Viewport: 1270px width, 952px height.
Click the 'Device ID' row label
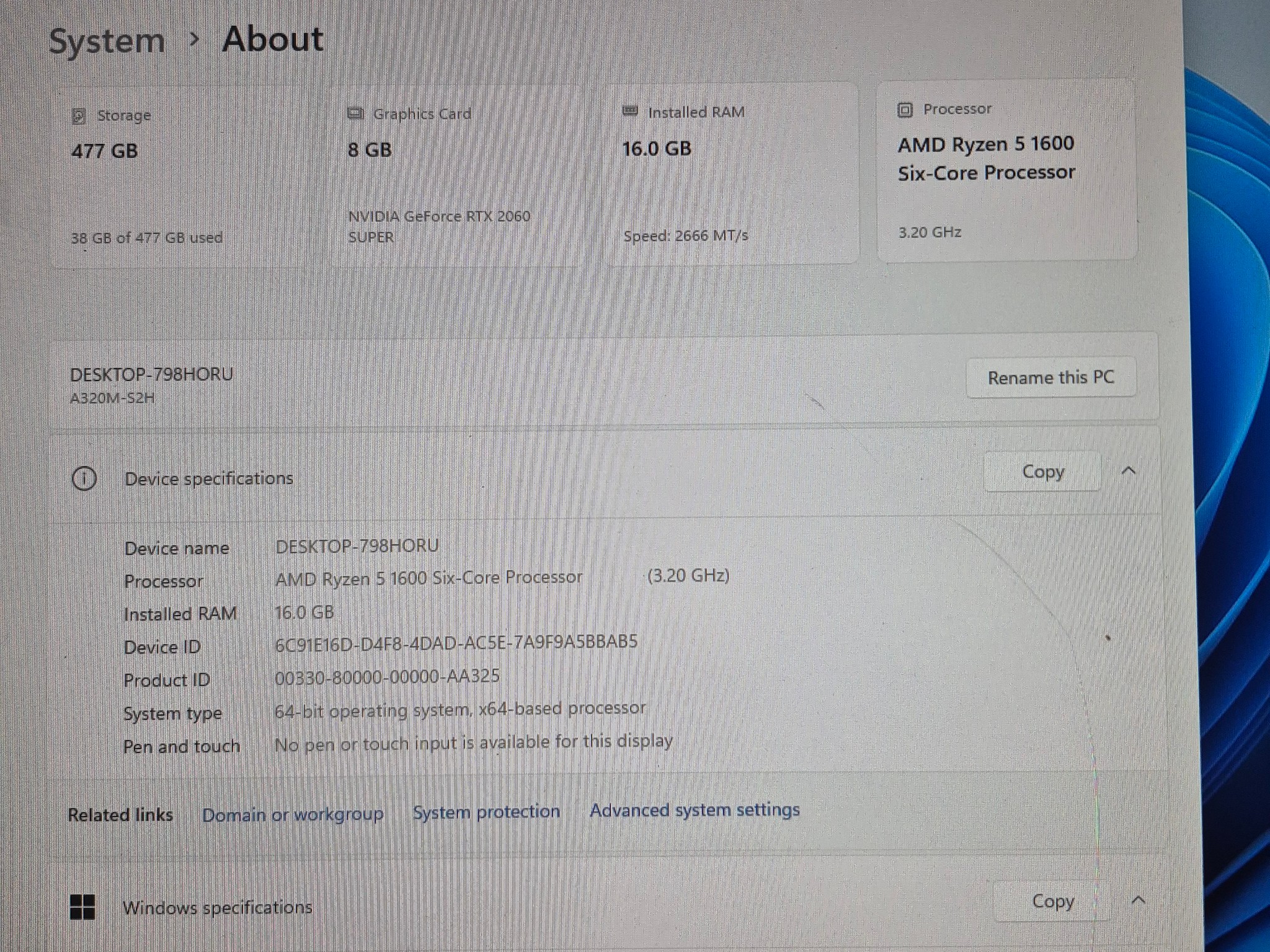click(x=162, y=648)
